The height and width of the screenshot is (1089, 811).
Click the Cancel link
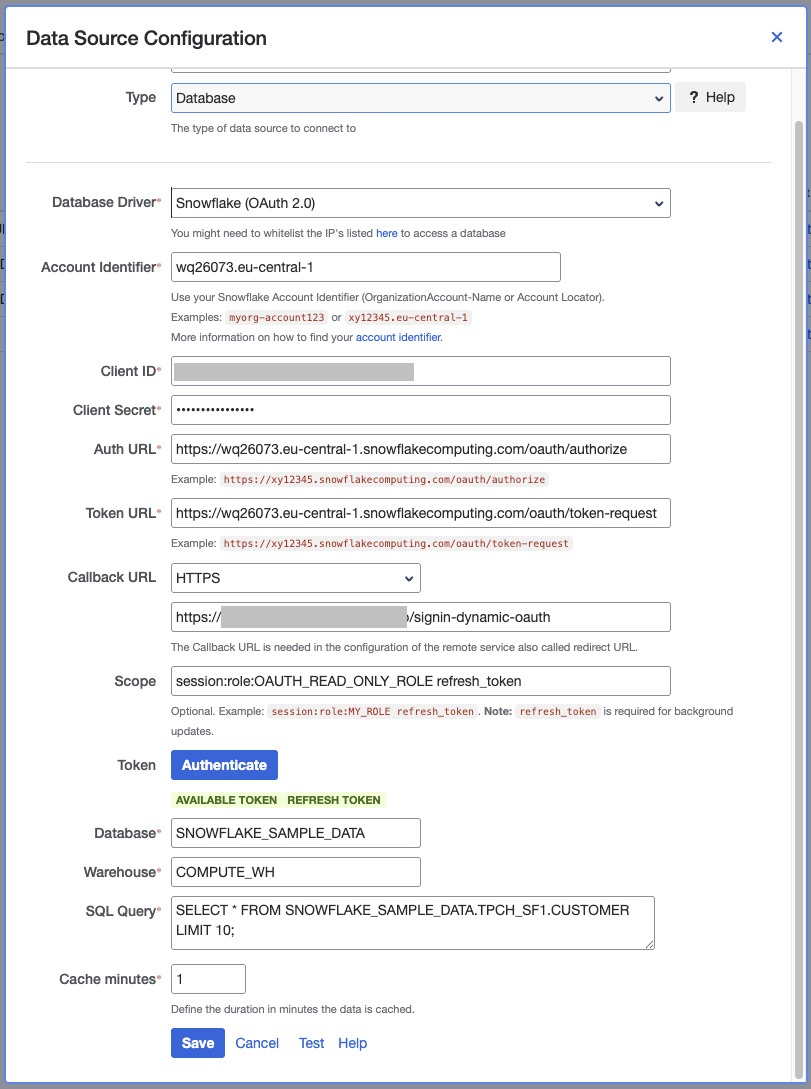pos(257,1043)
